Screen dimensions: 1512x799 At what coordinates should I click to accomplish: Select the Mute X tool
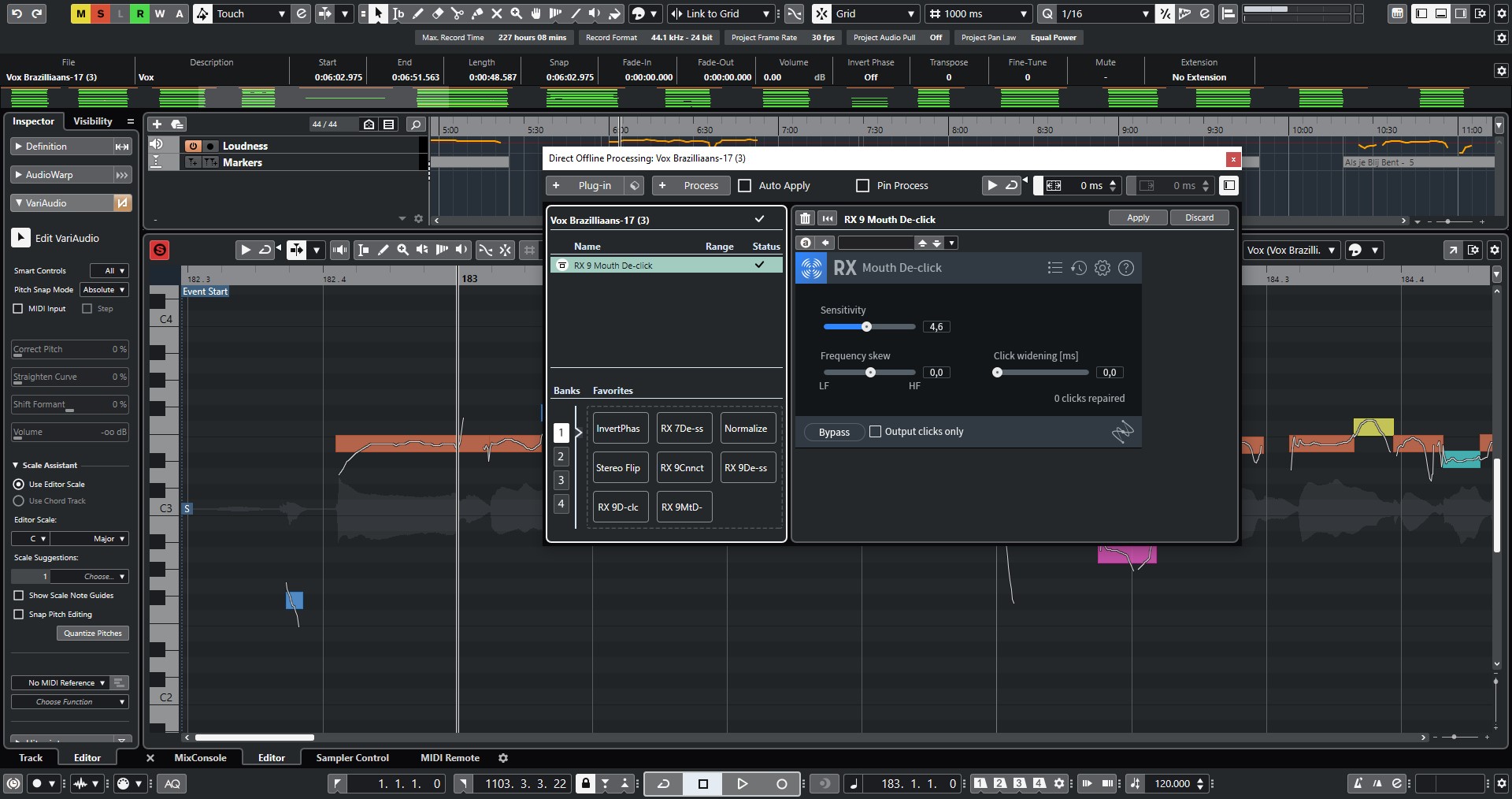click(497, 13)
